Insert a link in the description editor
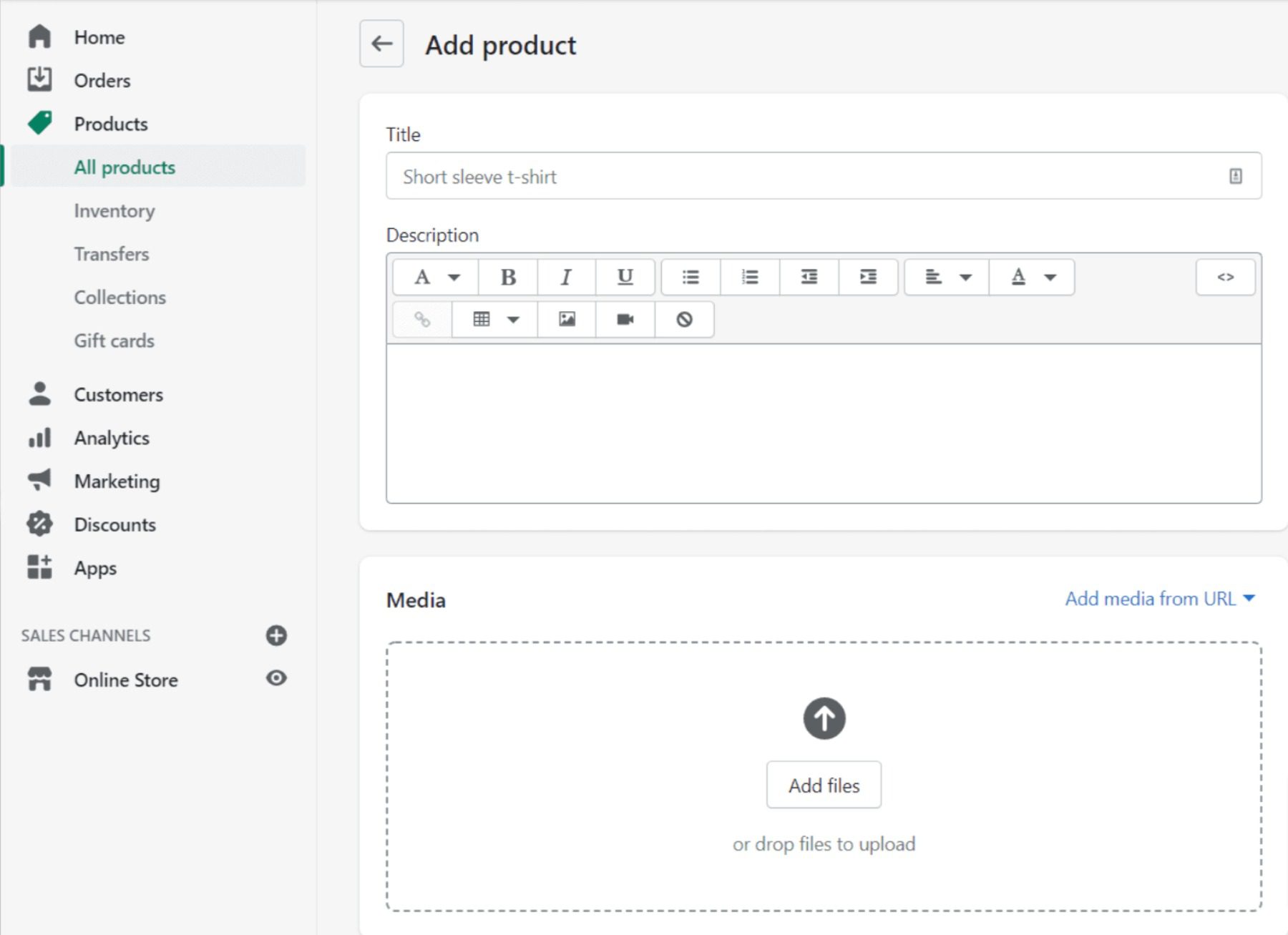Screen dimensions: 1288x935 pyautogui.click(x=421, y=320)
